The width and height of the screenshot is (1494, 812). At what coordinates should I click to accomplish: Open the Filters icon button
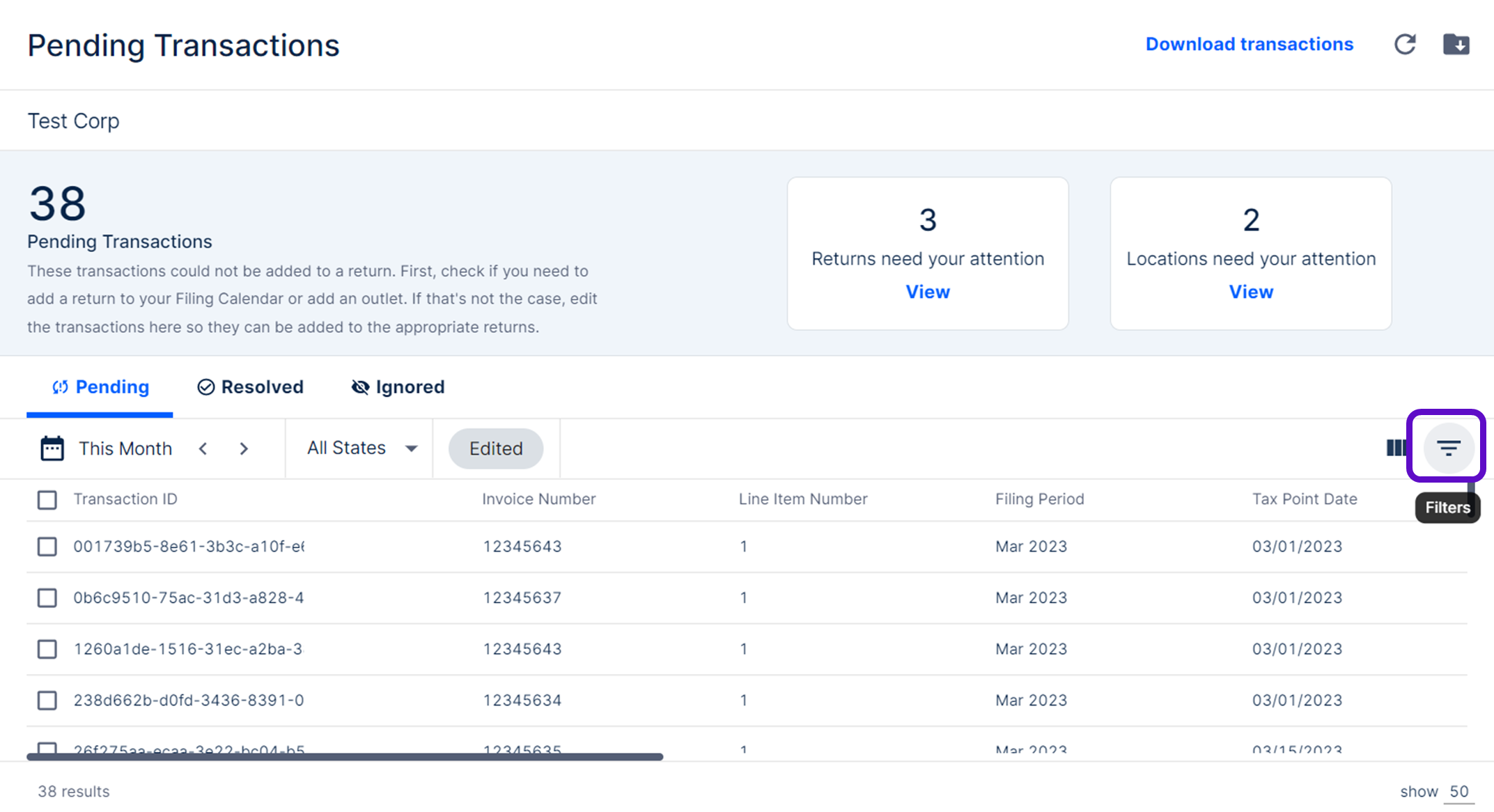pyautogui.click(x=1448, y=448)
